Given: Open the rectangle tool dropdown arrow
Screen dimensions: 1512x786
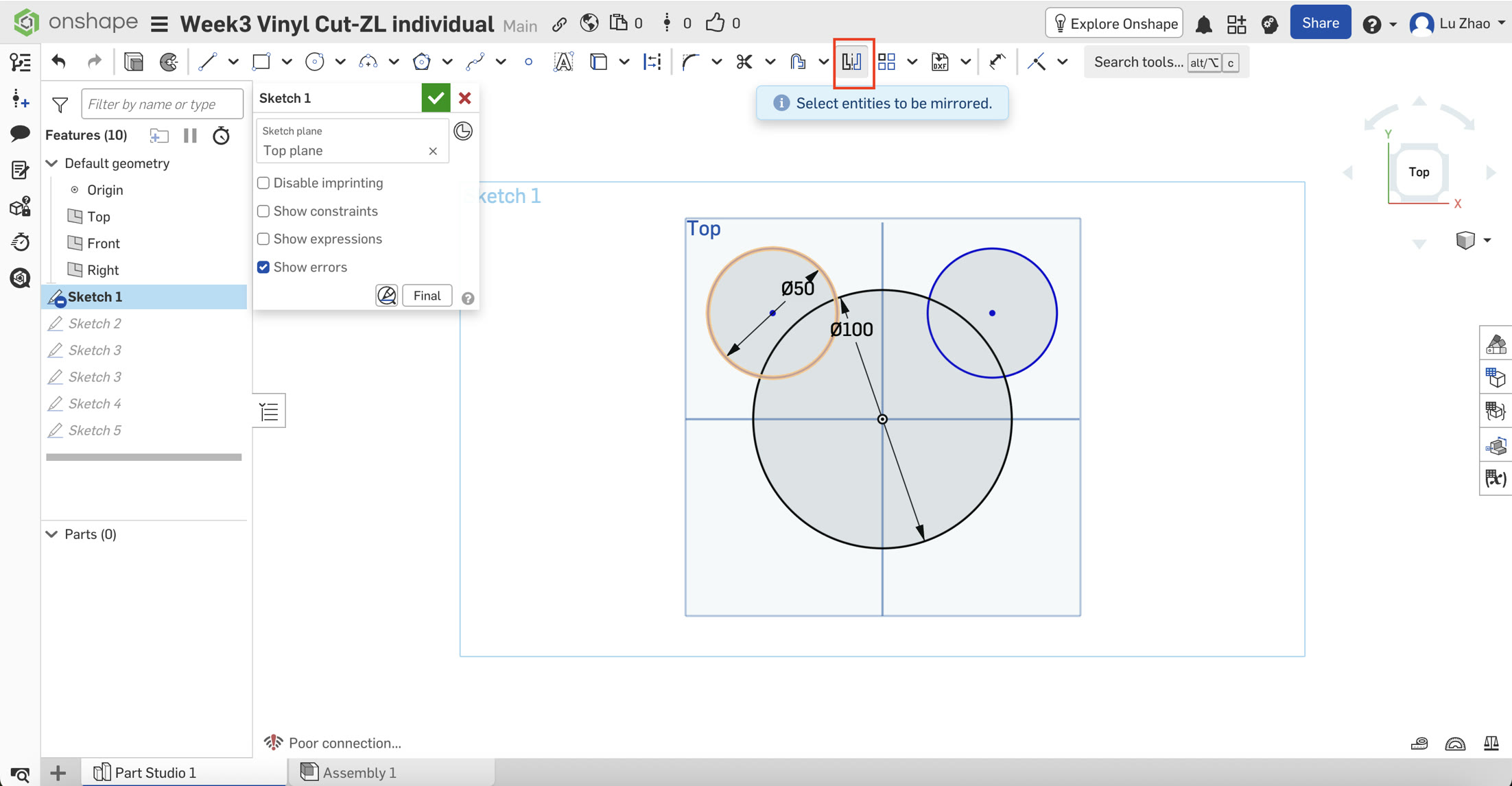Looking at the screenshot, I should click(x=287, y=62).
